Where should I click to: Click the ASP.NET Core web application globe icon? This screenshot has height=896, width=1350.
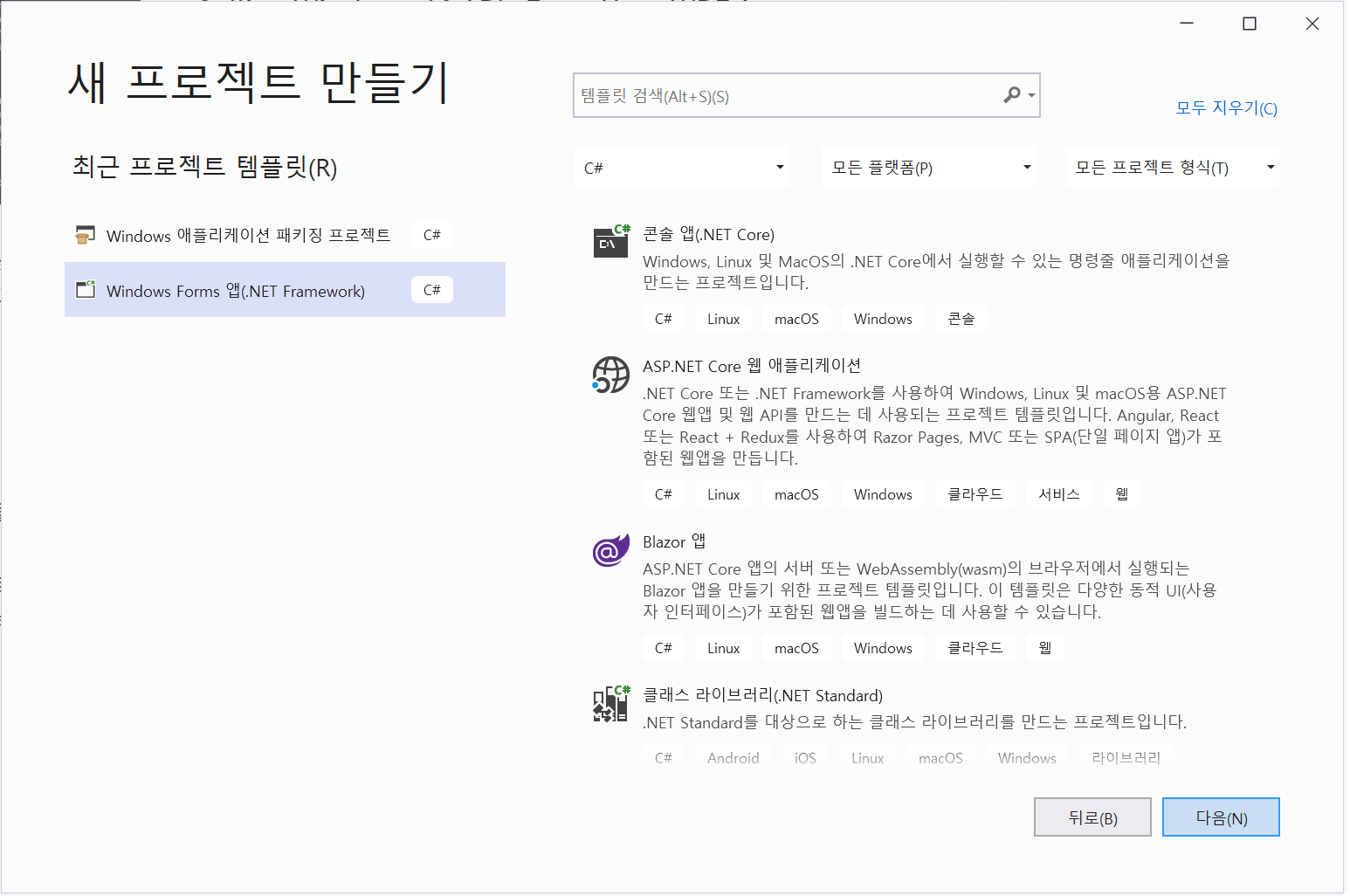610,375
